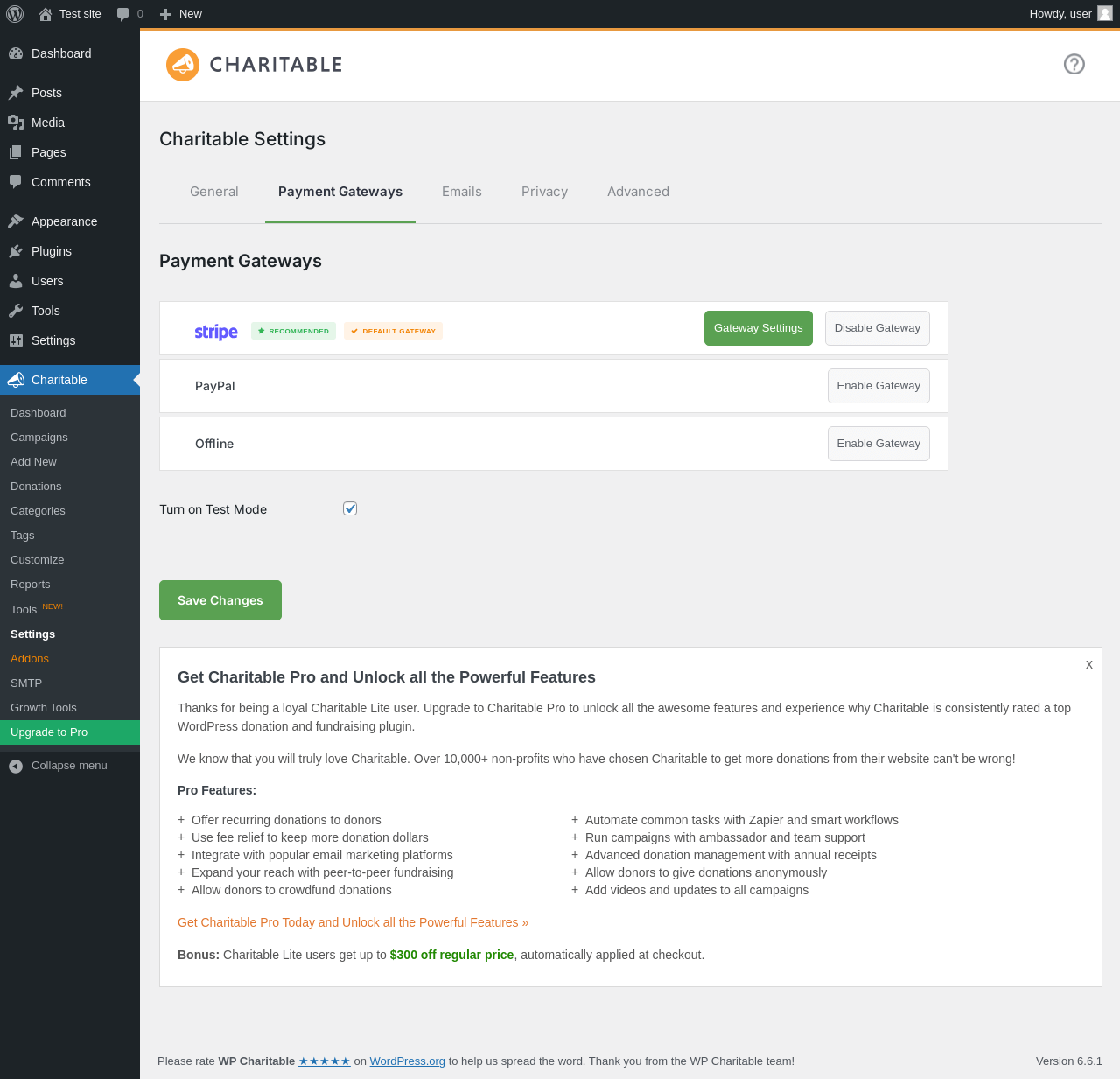
Task: Switch to the General tab
Action: pyautogui.click(x=214, y=192)
